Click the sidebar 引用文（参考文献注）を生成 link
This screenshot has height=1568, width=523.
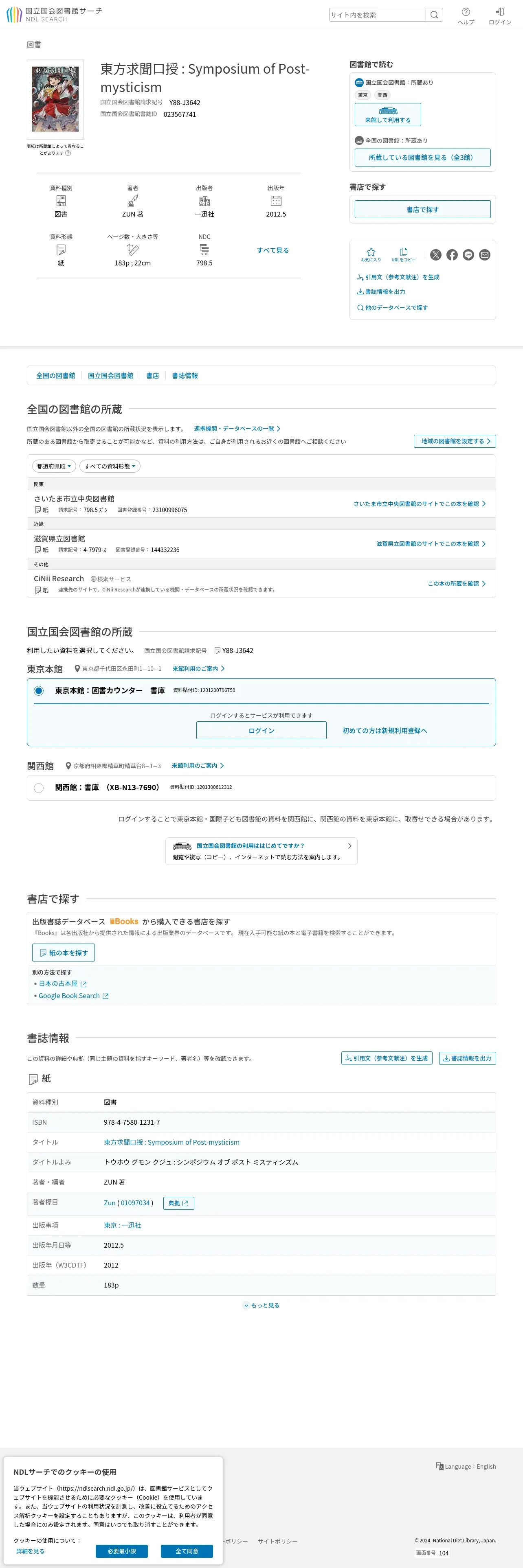tap(398, 277)
